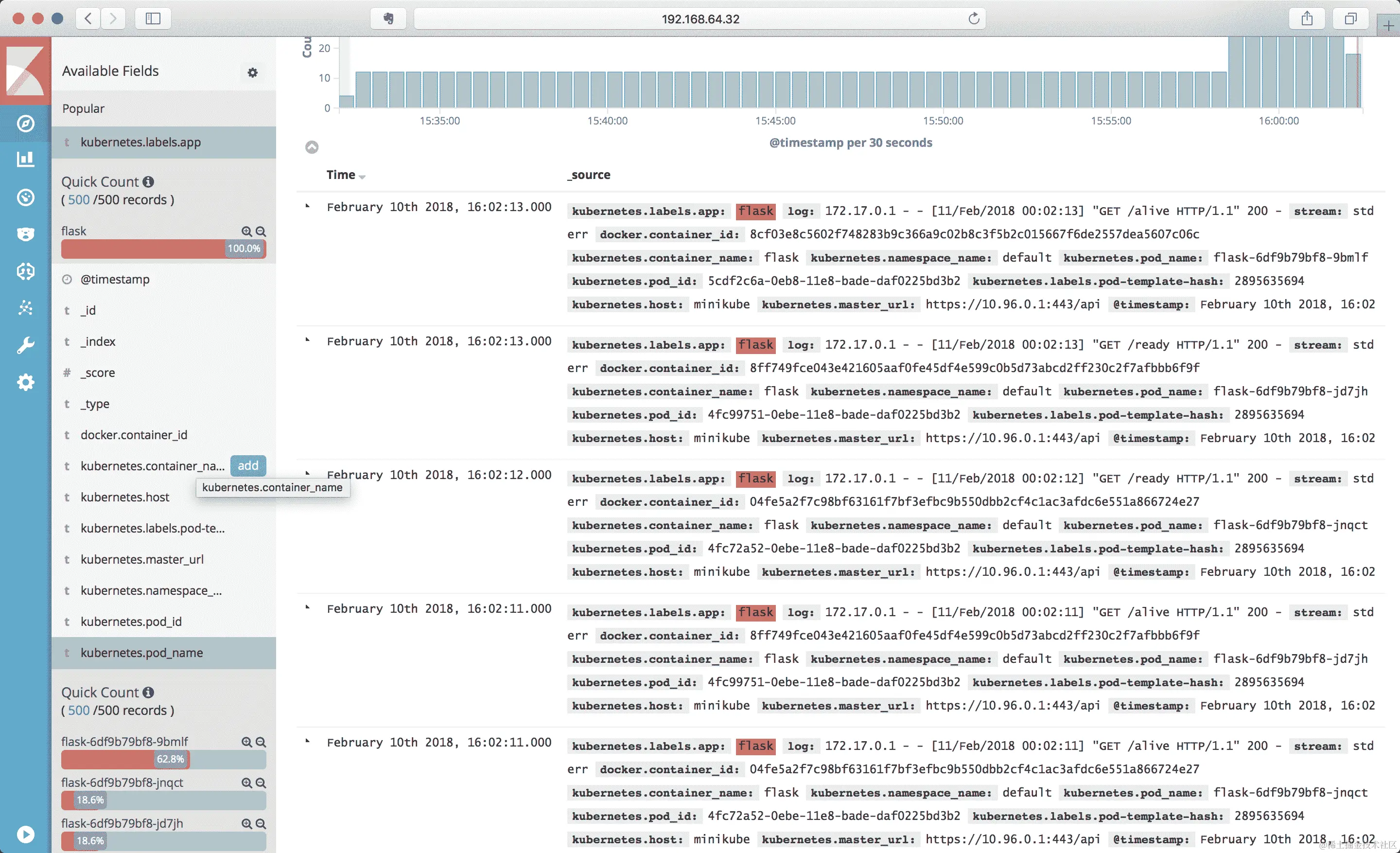This screenshot has width=1400, height=853.
Task: Toggle the kubernetes.labels.app popular field
Action: (x=140, y=142)
